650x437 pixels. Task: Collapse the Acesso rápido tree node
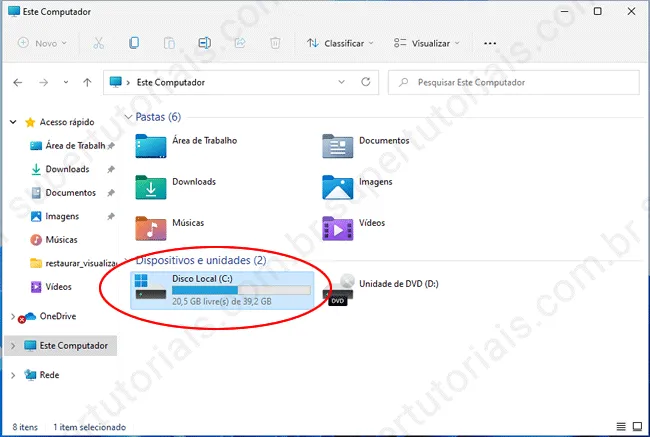pyautogui.click(x=13, y=122)
